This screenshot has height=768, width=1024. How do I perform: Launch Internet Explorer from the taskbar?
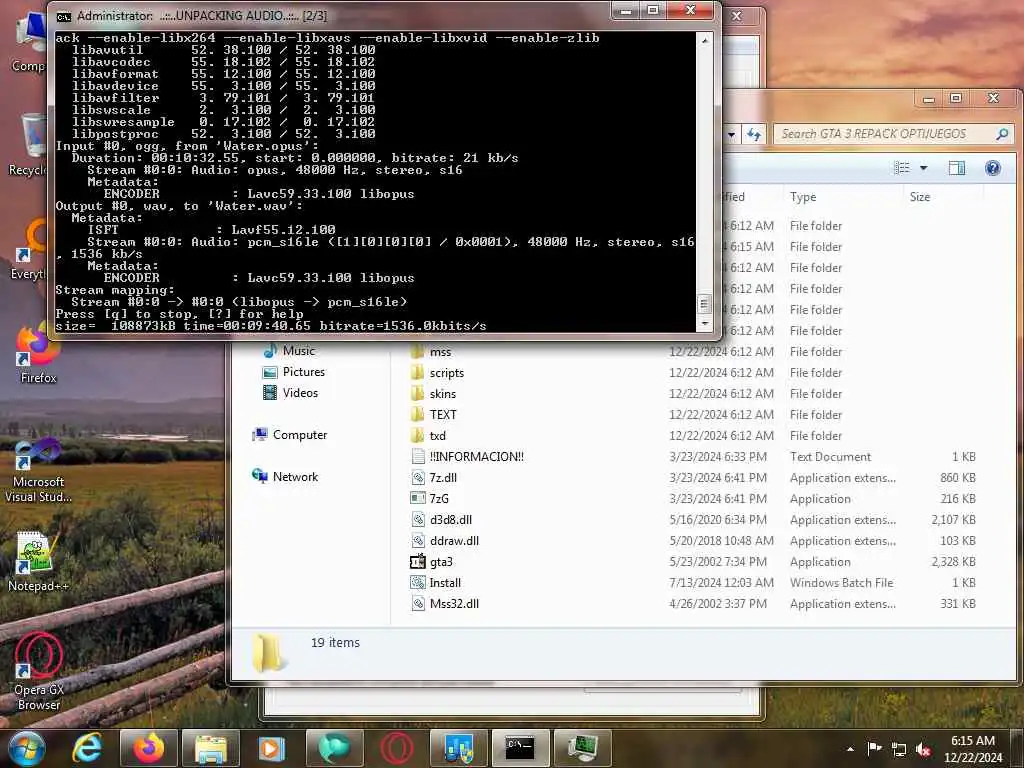[x=87, y=748]
